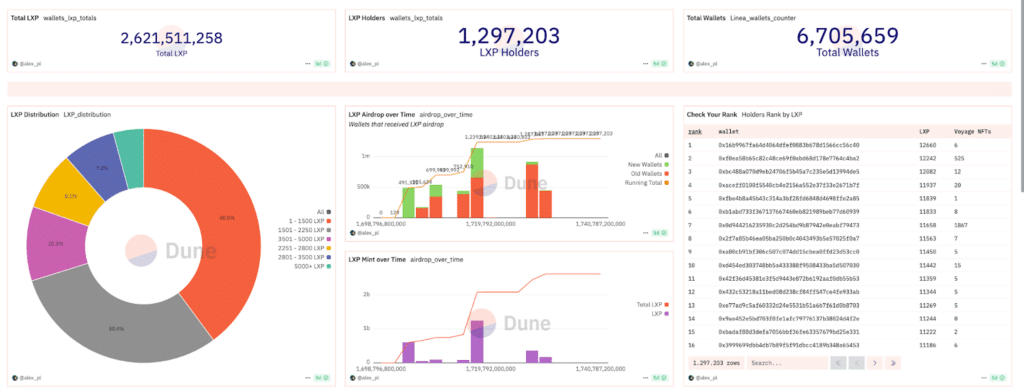1024x392 pixels.
Task: Click the @alex_pl avatar on Total LXP card
Action: [14, 64]
